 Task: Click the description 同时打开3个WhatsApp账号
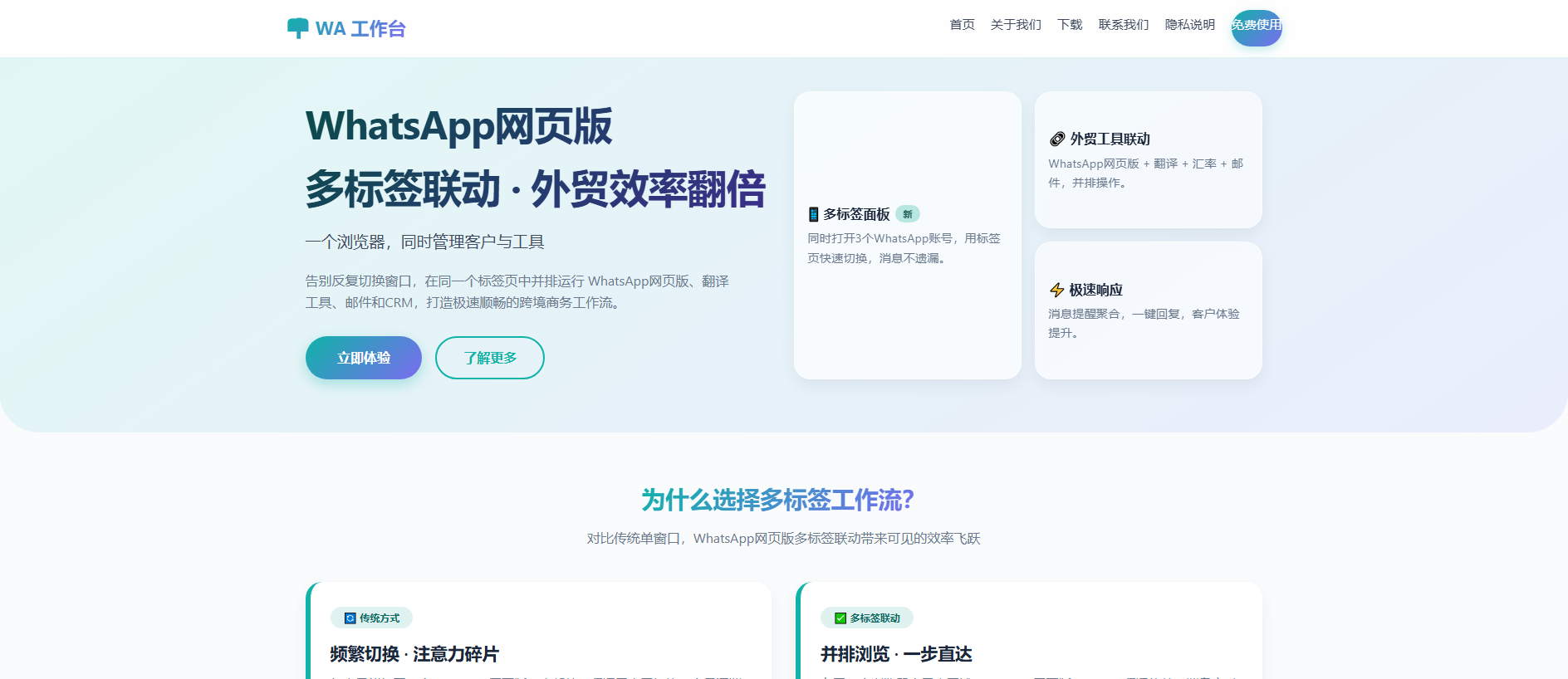[x=904, y=248]
